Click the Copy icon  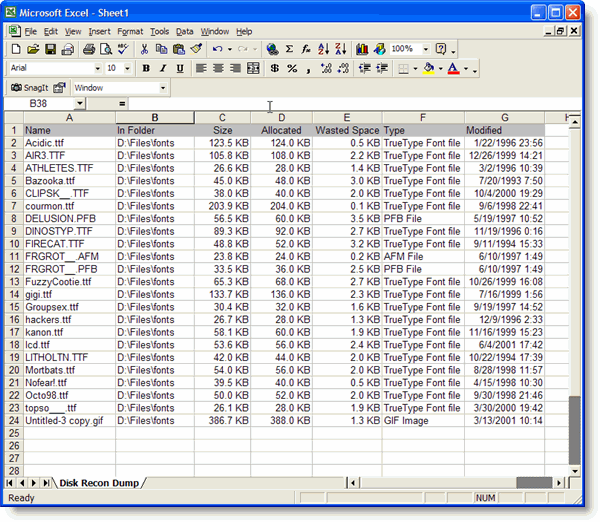[161, 49]
